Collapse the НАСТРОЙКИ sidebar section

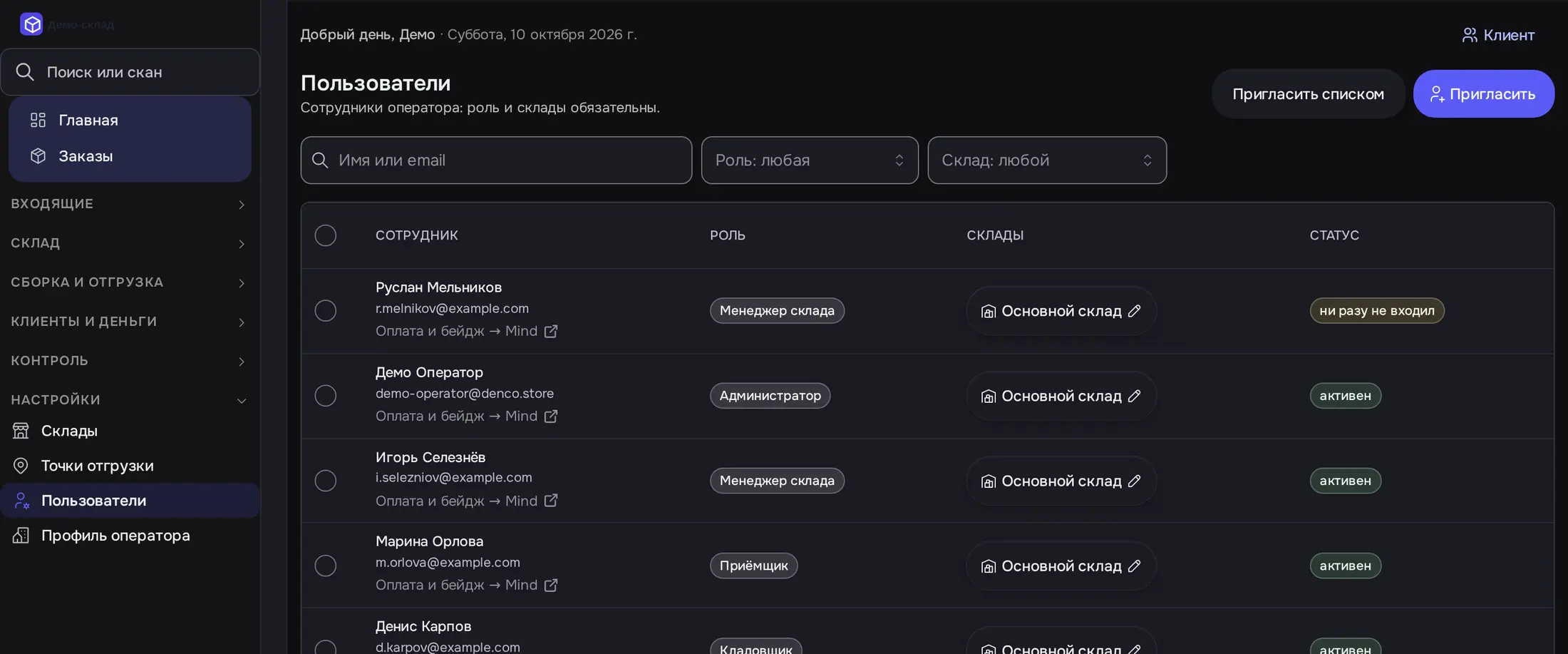129,400
